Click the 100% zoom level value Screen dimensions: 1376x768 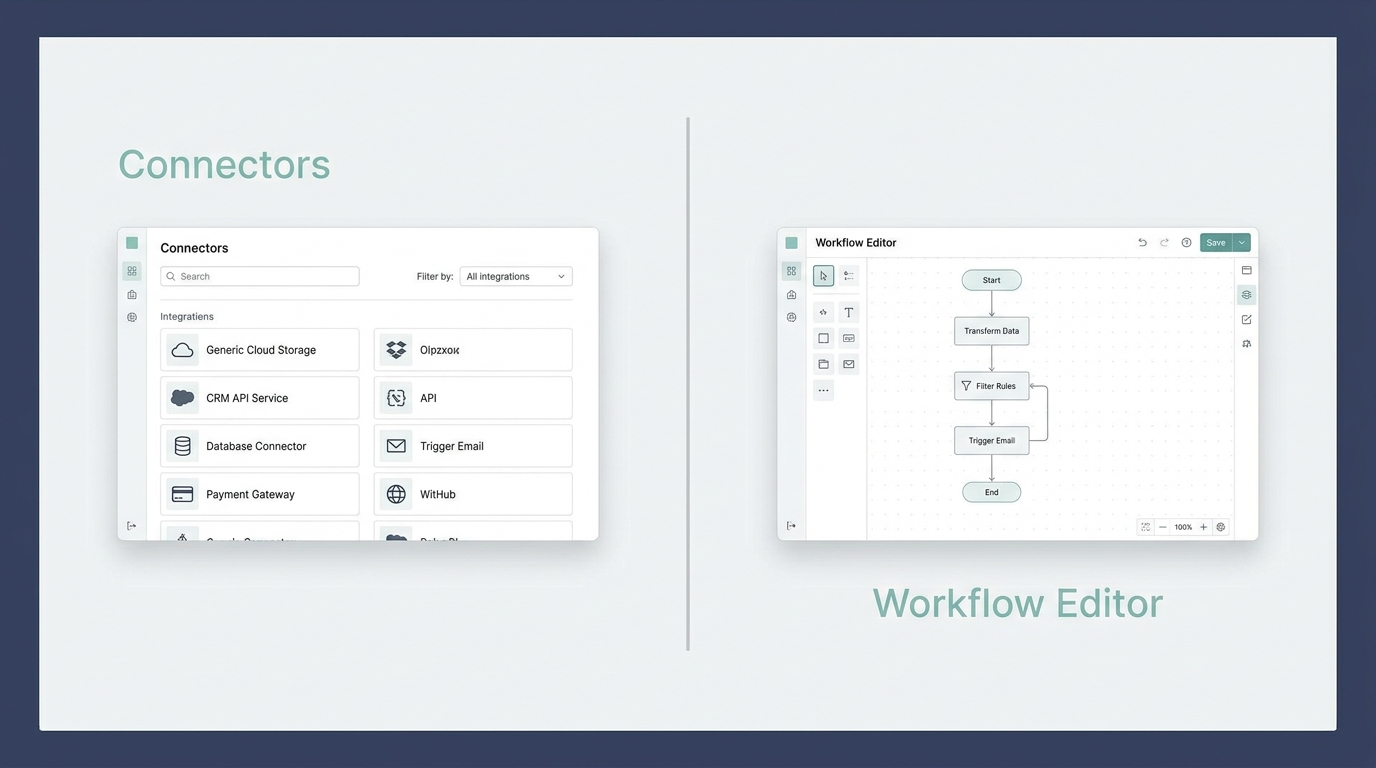tap(1183, 527)
